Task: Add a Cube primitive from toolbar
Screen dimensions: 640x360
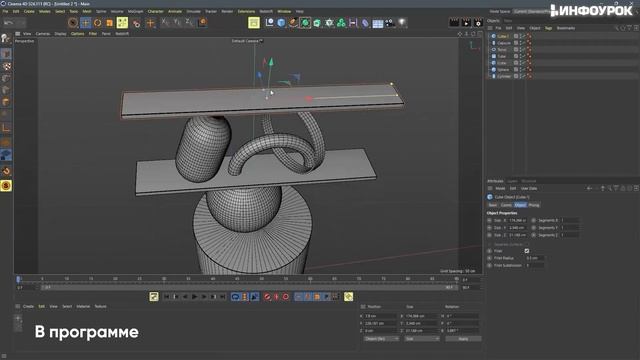Action: [x=281, y=23]
